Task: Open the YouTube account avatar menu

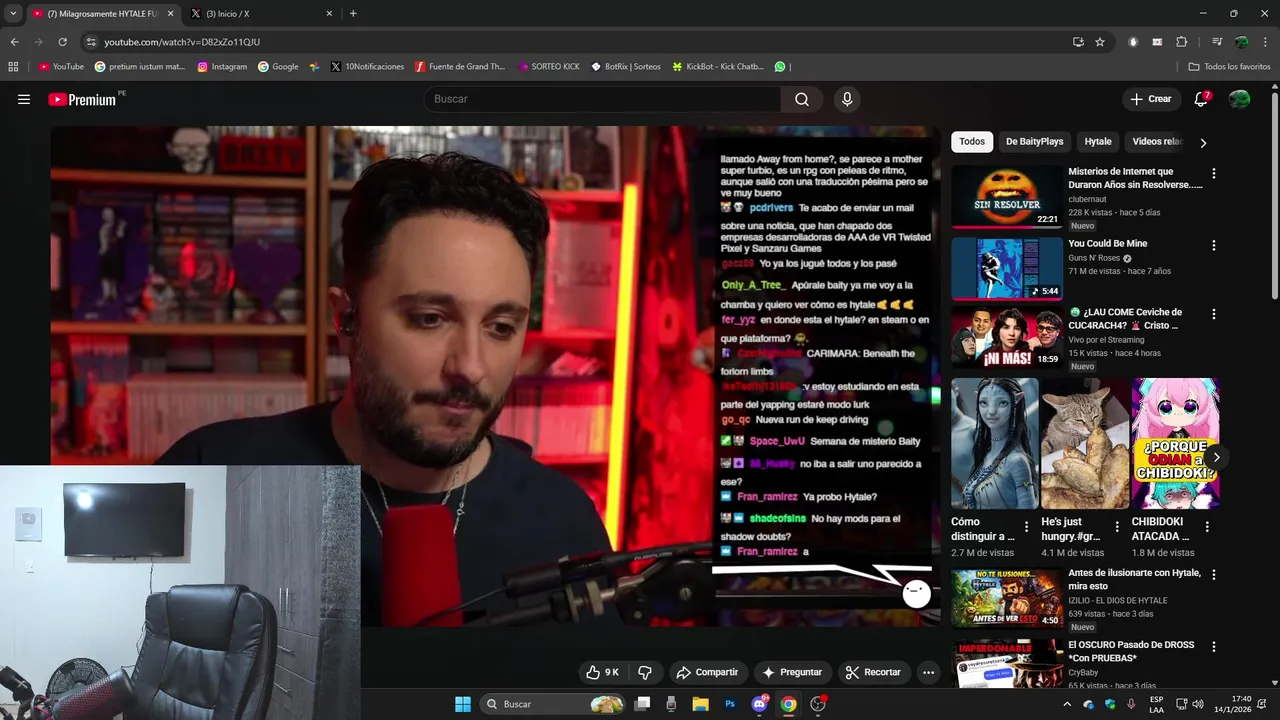Action: (x=1239, y=99)
